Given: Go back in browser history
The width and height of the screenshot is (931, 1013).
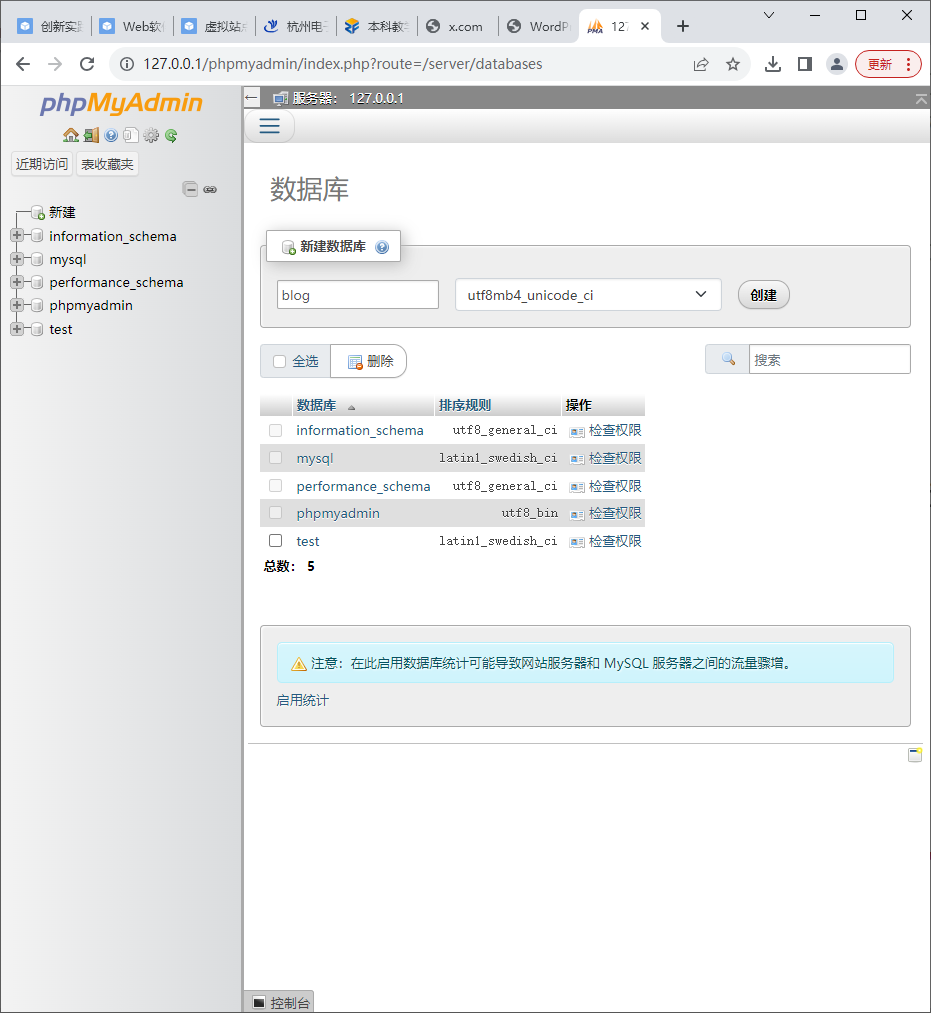Looking at the screenshot, I should [23, 64].
